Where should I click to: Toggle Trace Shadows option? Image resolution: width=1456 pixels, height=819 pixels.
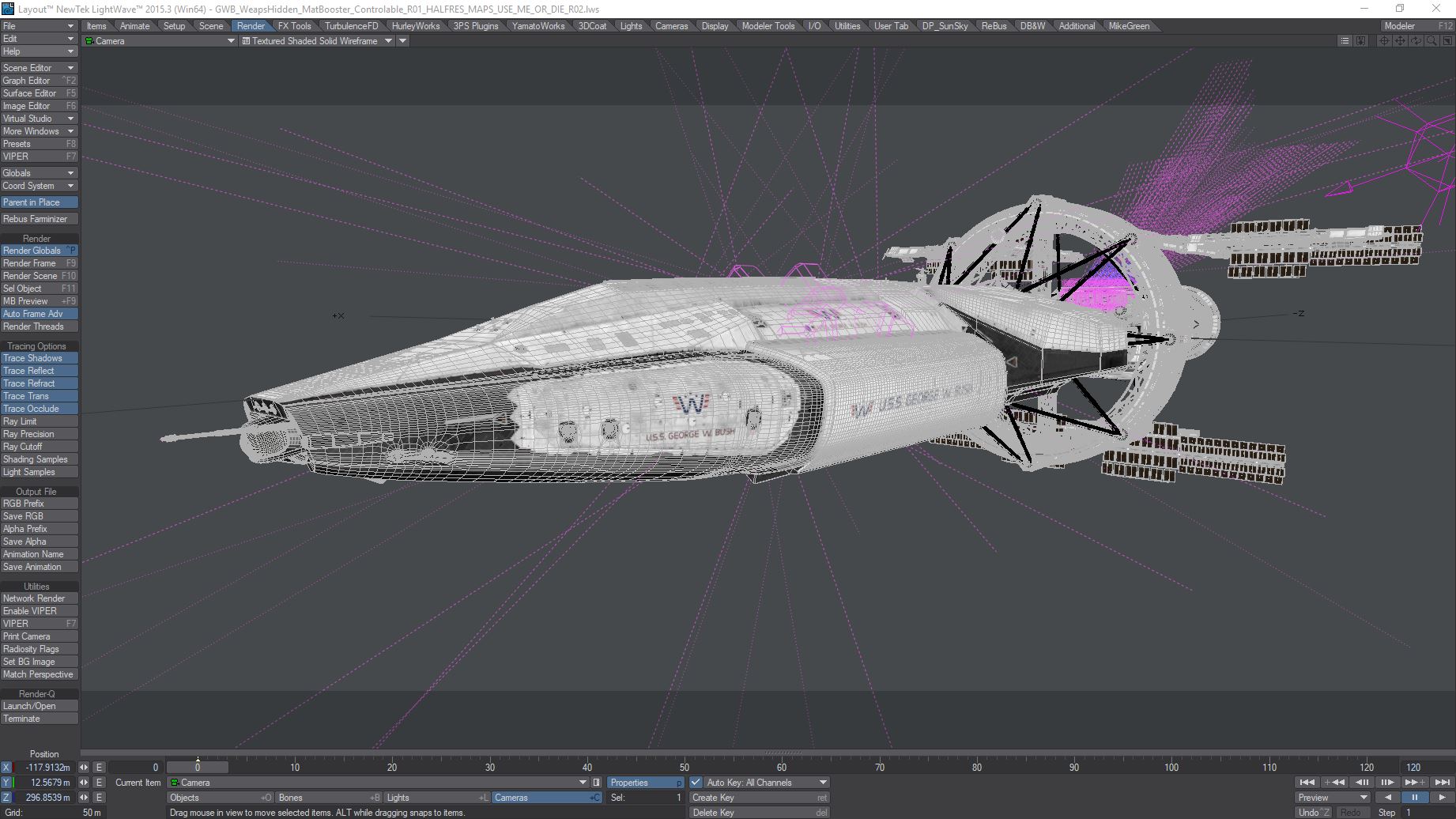click(39, 358)
